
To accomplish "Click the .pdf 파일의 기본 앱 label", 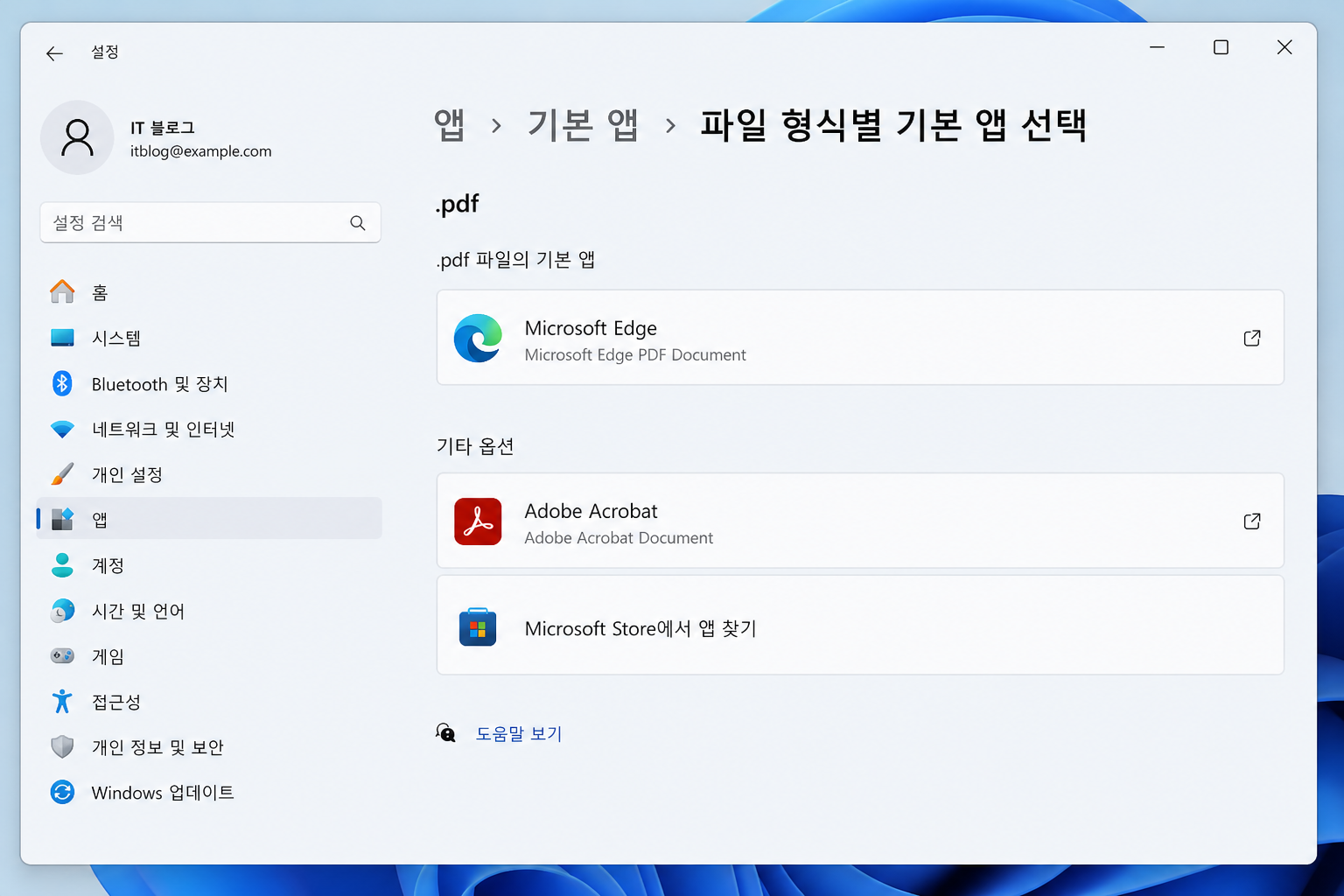I will click(x=515, y=260).
